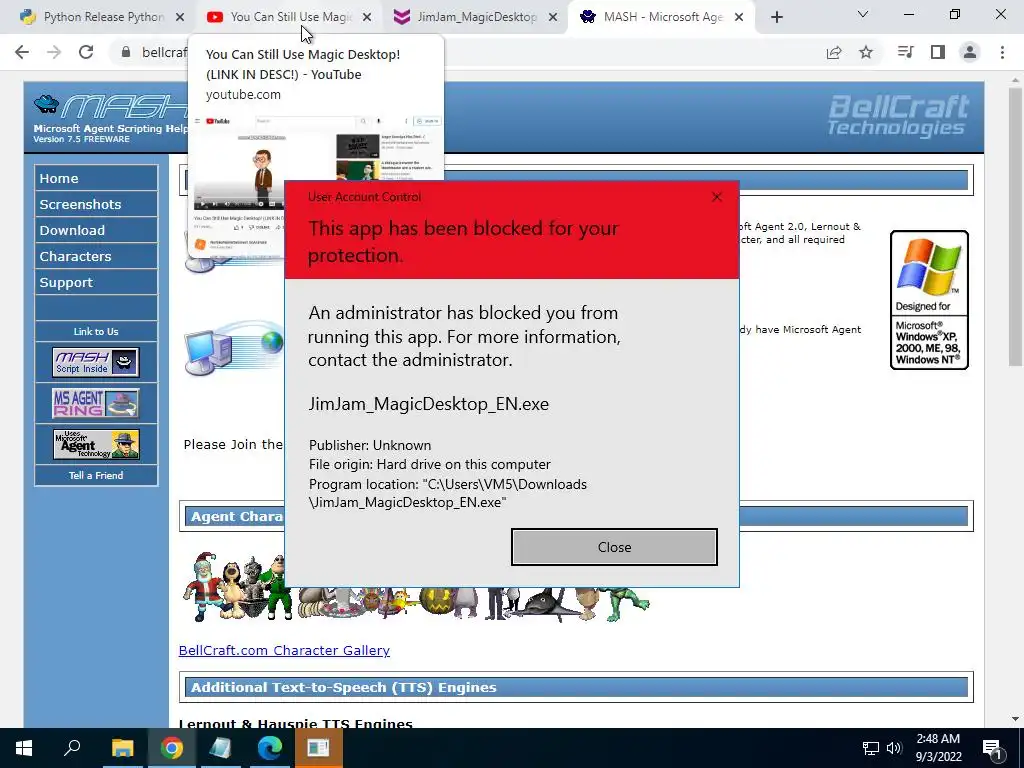Click the orange highlighted taskbar app

coord(318,748)
